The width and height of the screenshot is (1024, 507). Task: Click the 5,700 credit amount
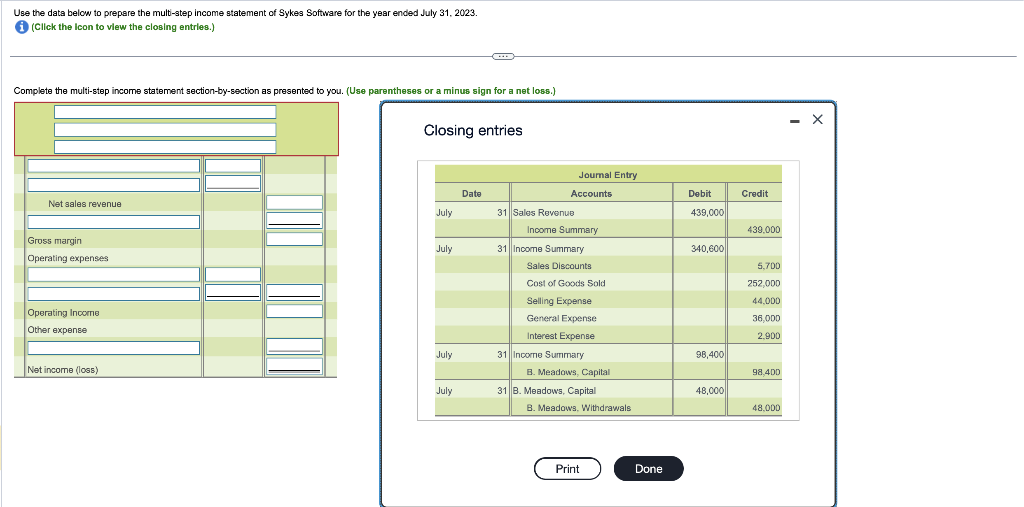(768, 266)
